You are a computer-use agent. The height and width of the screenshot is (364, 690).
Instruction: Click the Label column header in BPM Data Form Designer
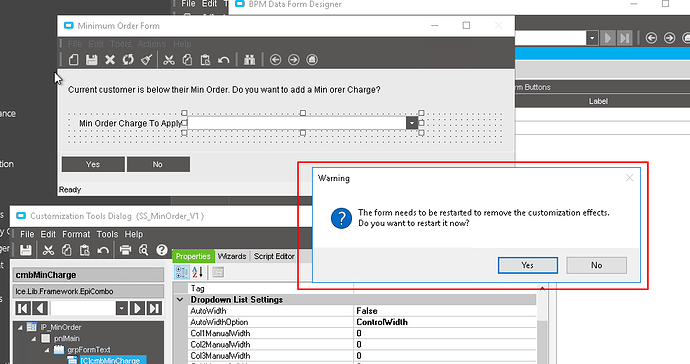598,101
